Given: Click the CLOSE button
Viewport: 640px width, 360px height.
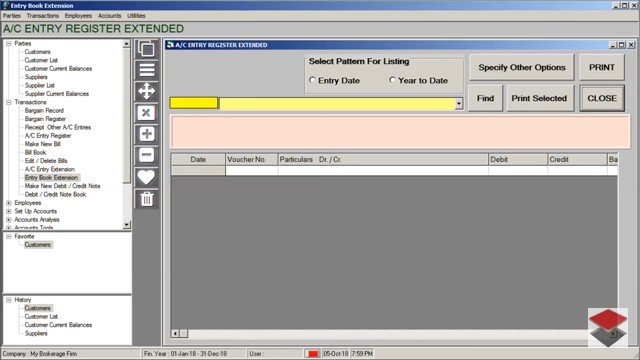Looking at the screenshot, I should click(x=602, y=98).
